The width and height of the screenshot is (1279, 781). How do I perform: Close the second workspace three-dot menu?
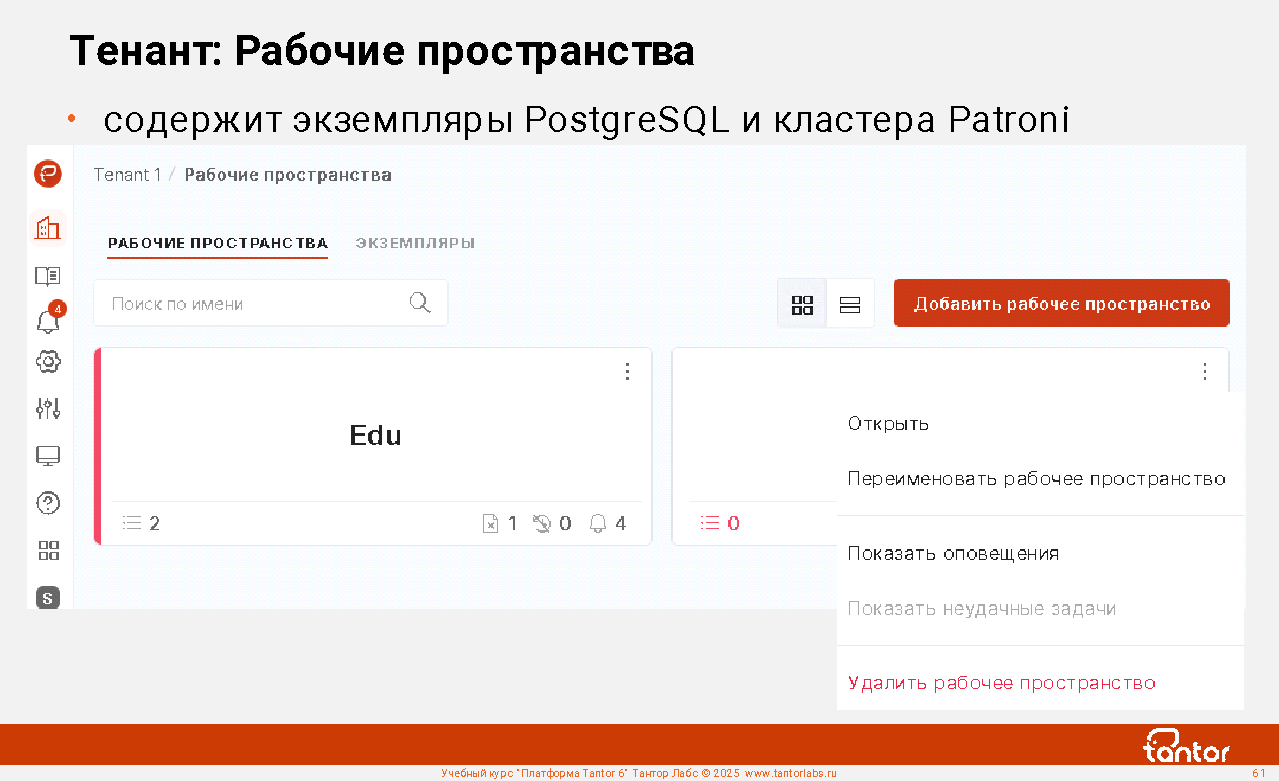[x=1205, y=372]
